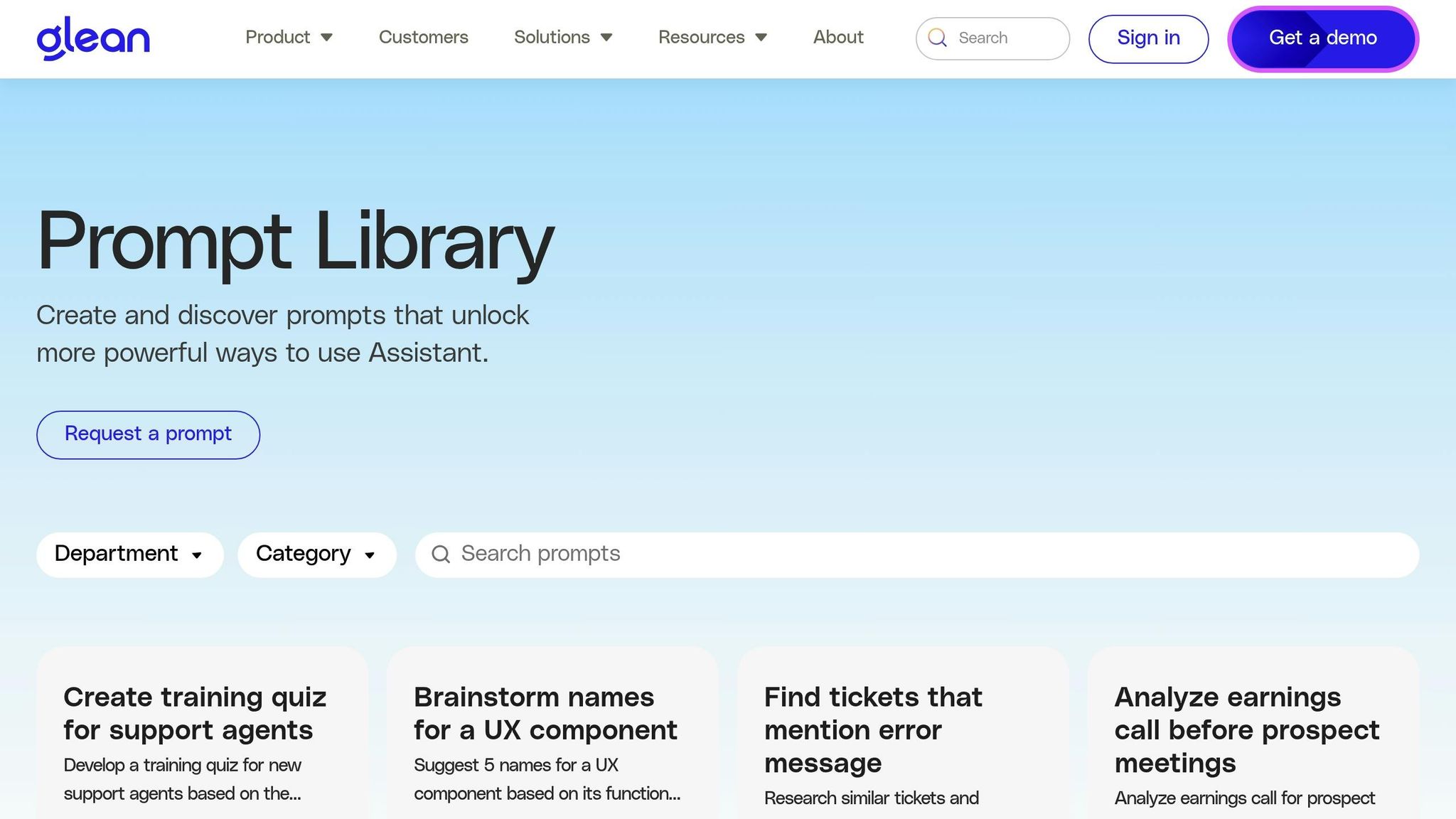1456x819 pixels.
Task: Expand the Product menu chevron
Action: (x=328, y=38)
